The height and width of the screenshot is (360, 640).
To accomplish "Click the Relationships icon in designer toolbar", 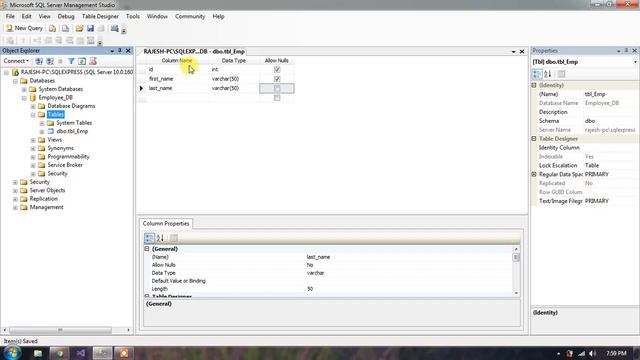I will (37, 40).
